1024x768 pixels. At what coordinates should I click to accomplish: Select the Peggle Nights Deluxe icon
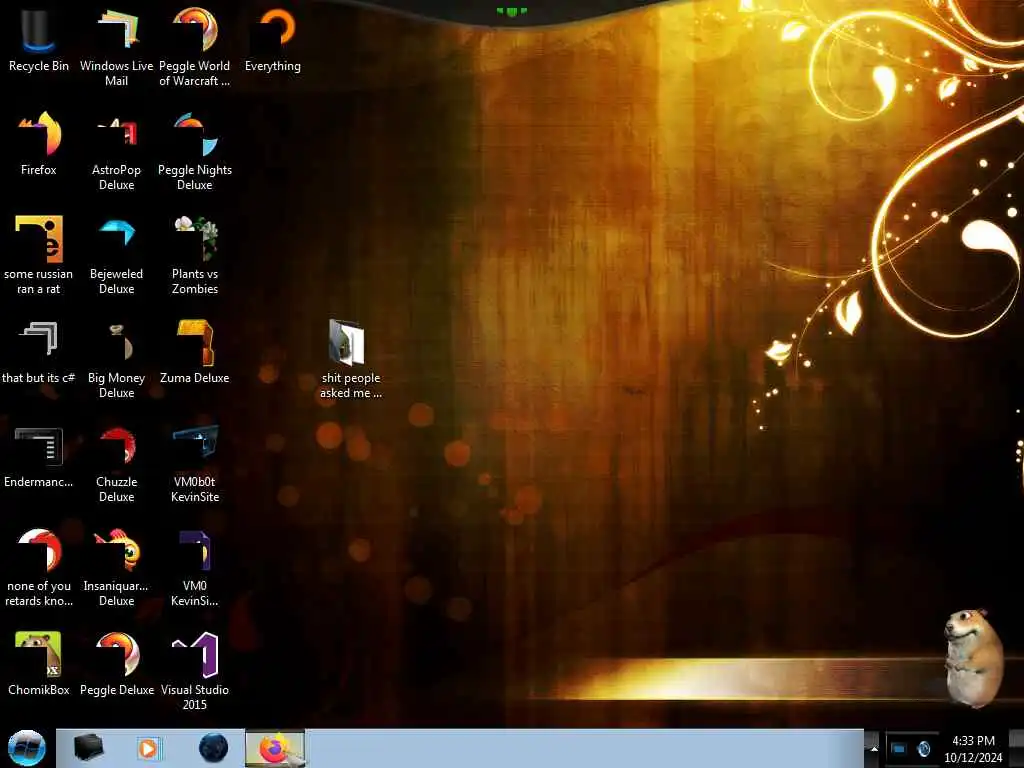pos(195,152)
